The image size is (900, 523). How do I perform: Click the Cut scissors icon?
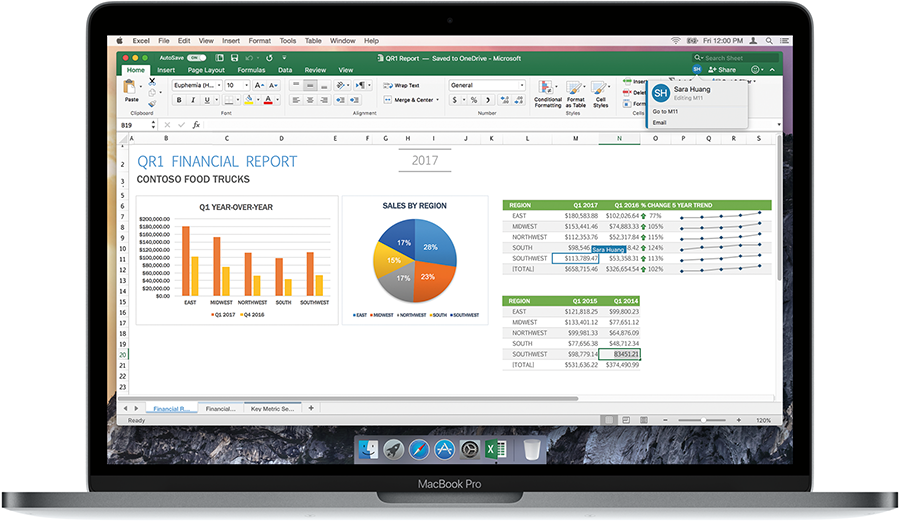(152, 82)
